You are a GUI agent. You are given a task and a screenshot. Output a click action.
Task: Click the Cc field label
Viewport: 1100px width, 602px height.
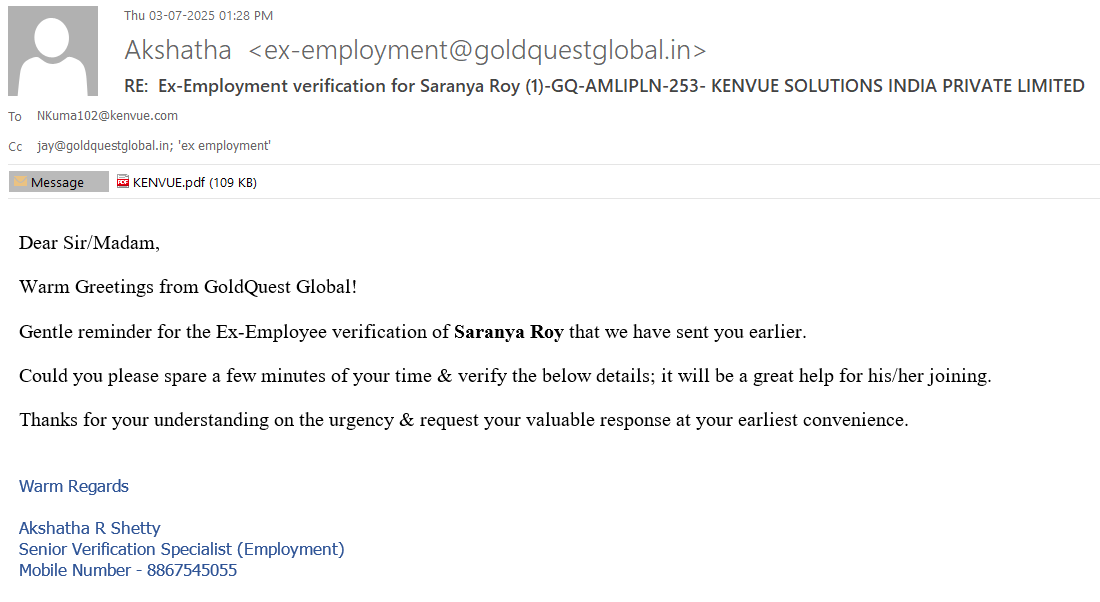(x=15, y=147)
